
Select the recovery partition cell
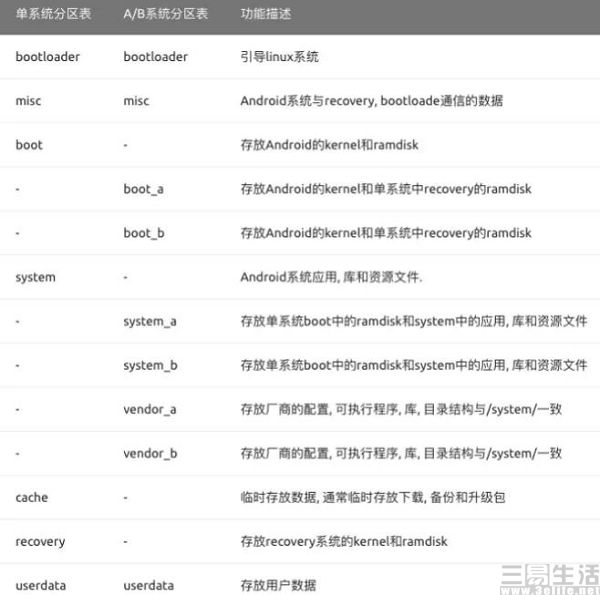pos(40,542)
